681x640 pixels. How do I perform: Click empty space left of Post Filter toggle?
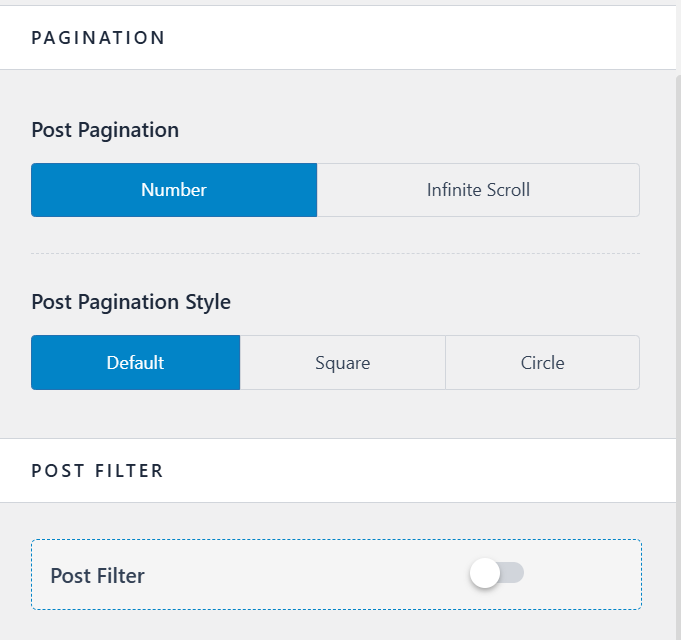(x=320, y=575)
